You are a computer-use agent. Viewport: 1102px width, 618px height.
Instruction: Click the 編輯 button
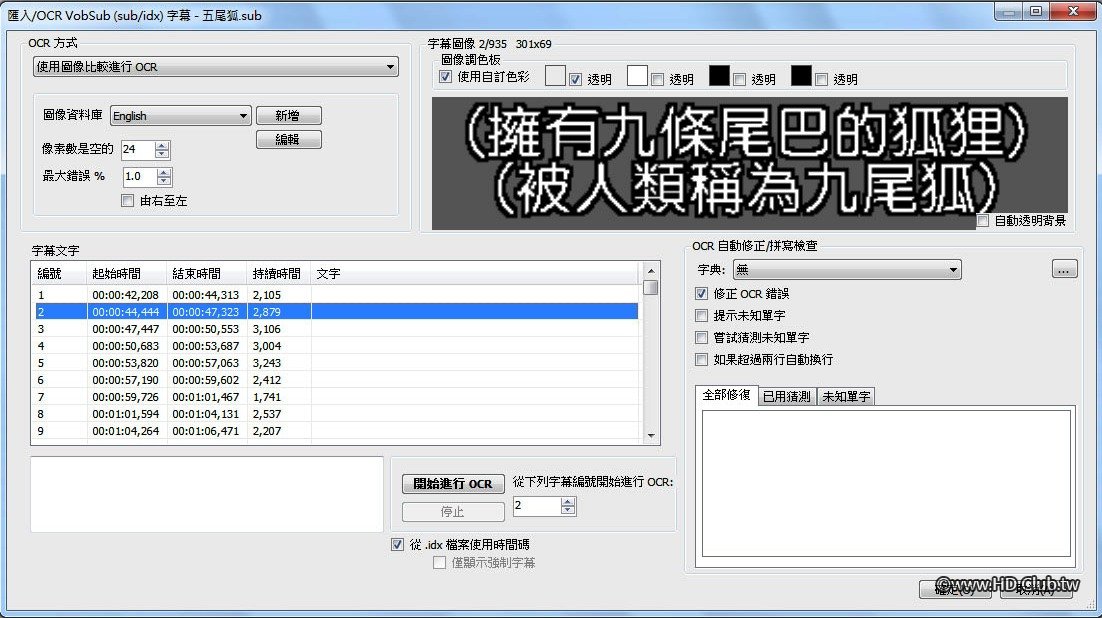tap(288, 139)
